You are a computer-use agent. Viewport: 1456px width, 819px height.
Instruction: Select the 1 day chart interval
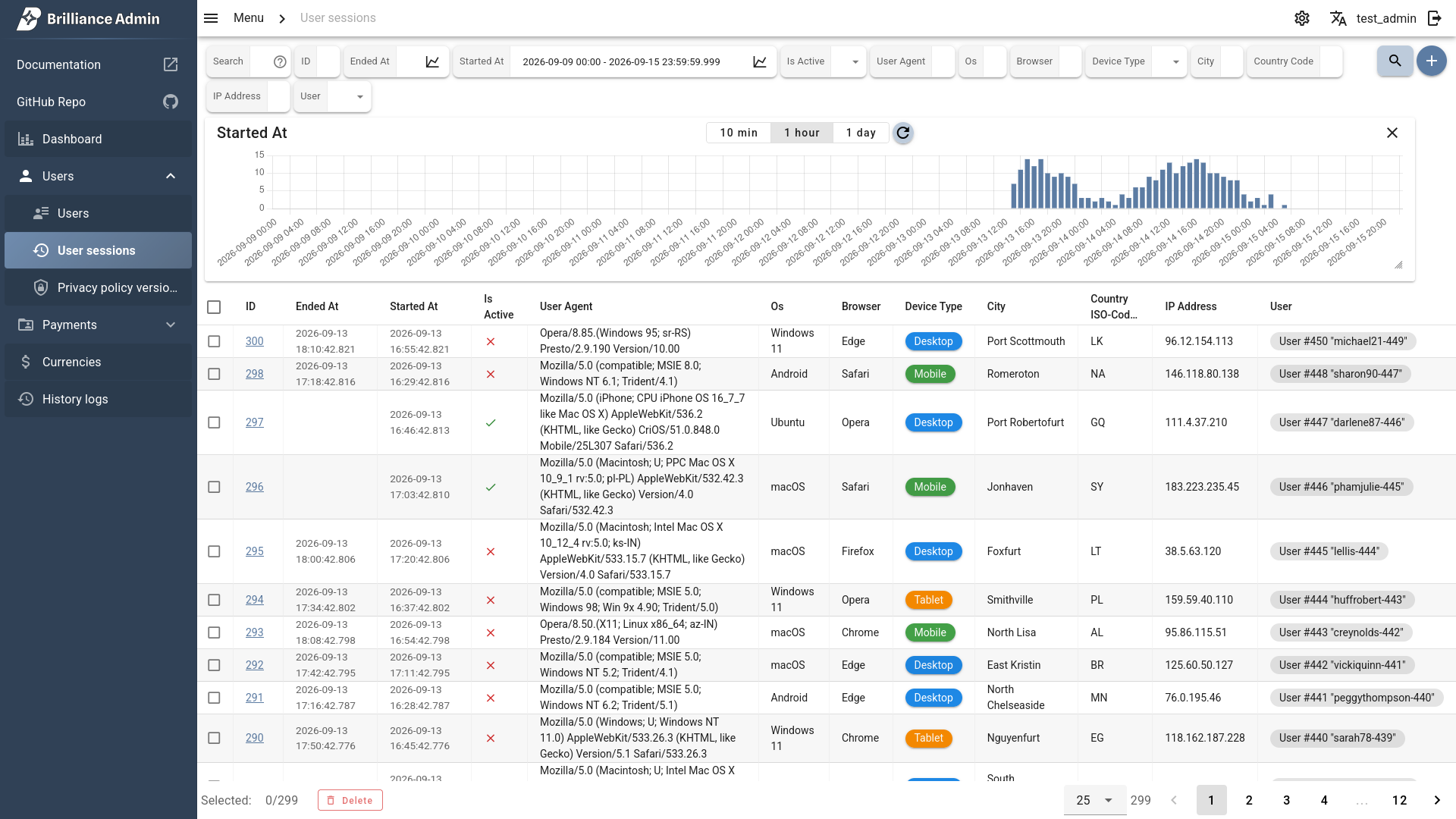[x=861, y=133]
